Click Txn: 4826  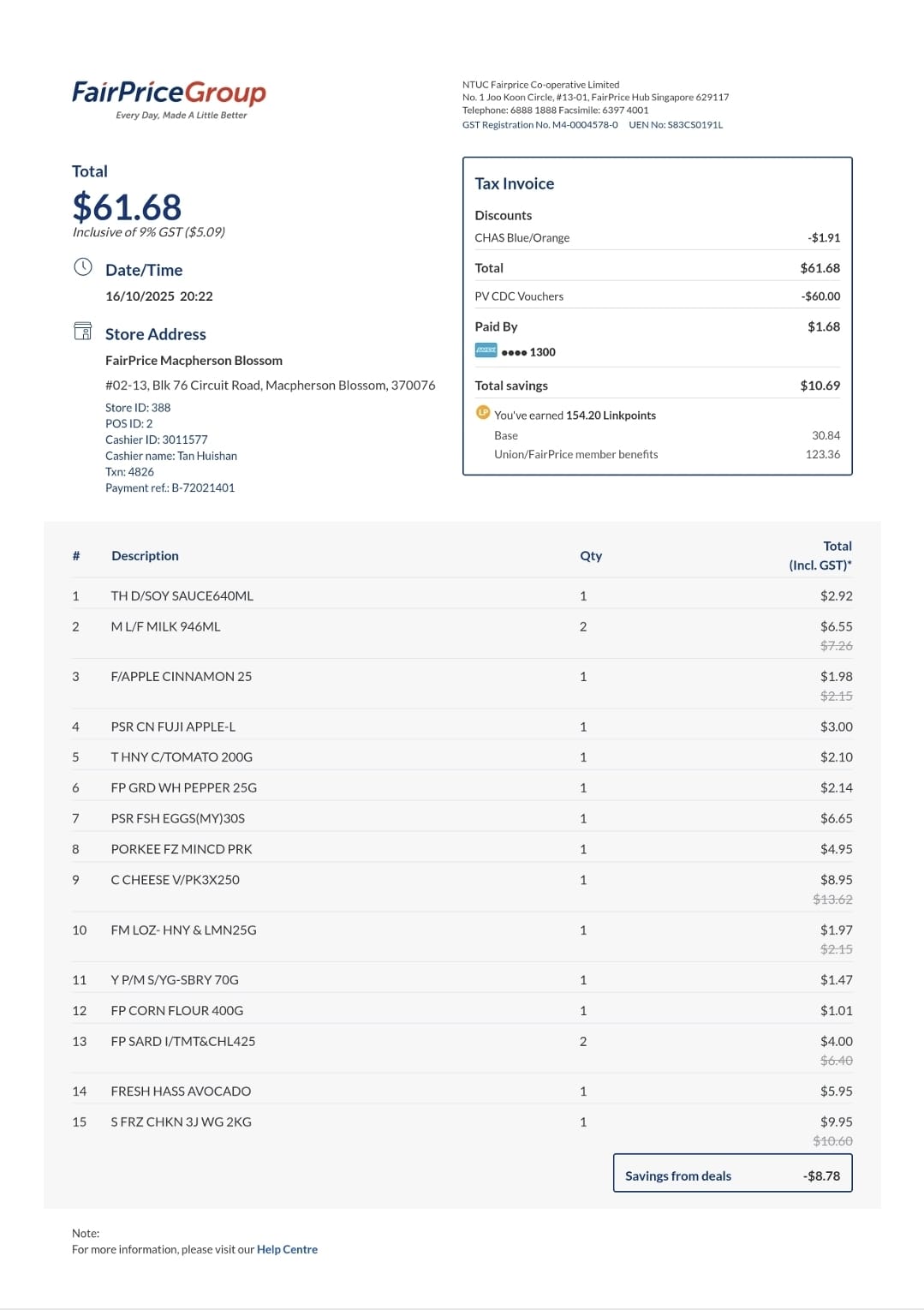pos(130,472)
